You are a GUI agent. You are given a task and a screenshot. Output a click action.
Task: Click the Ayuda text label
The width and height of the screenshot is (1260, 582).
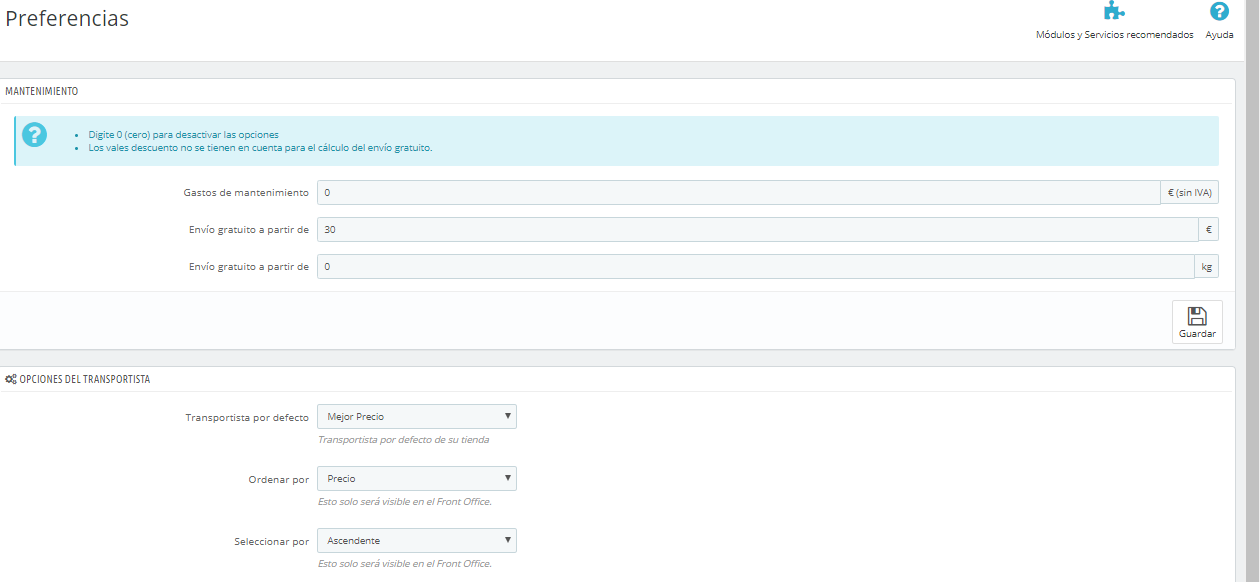pos(1219,35)
